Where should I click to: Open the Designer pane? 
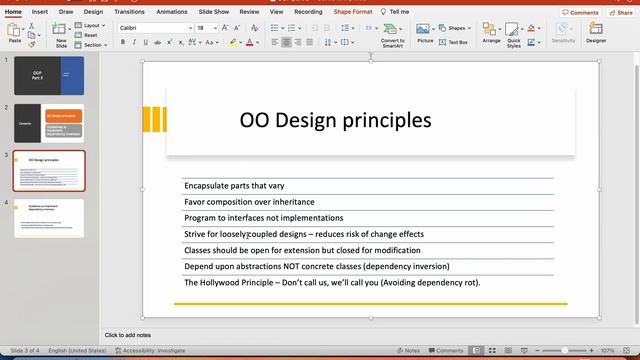[x=596, y=33]
